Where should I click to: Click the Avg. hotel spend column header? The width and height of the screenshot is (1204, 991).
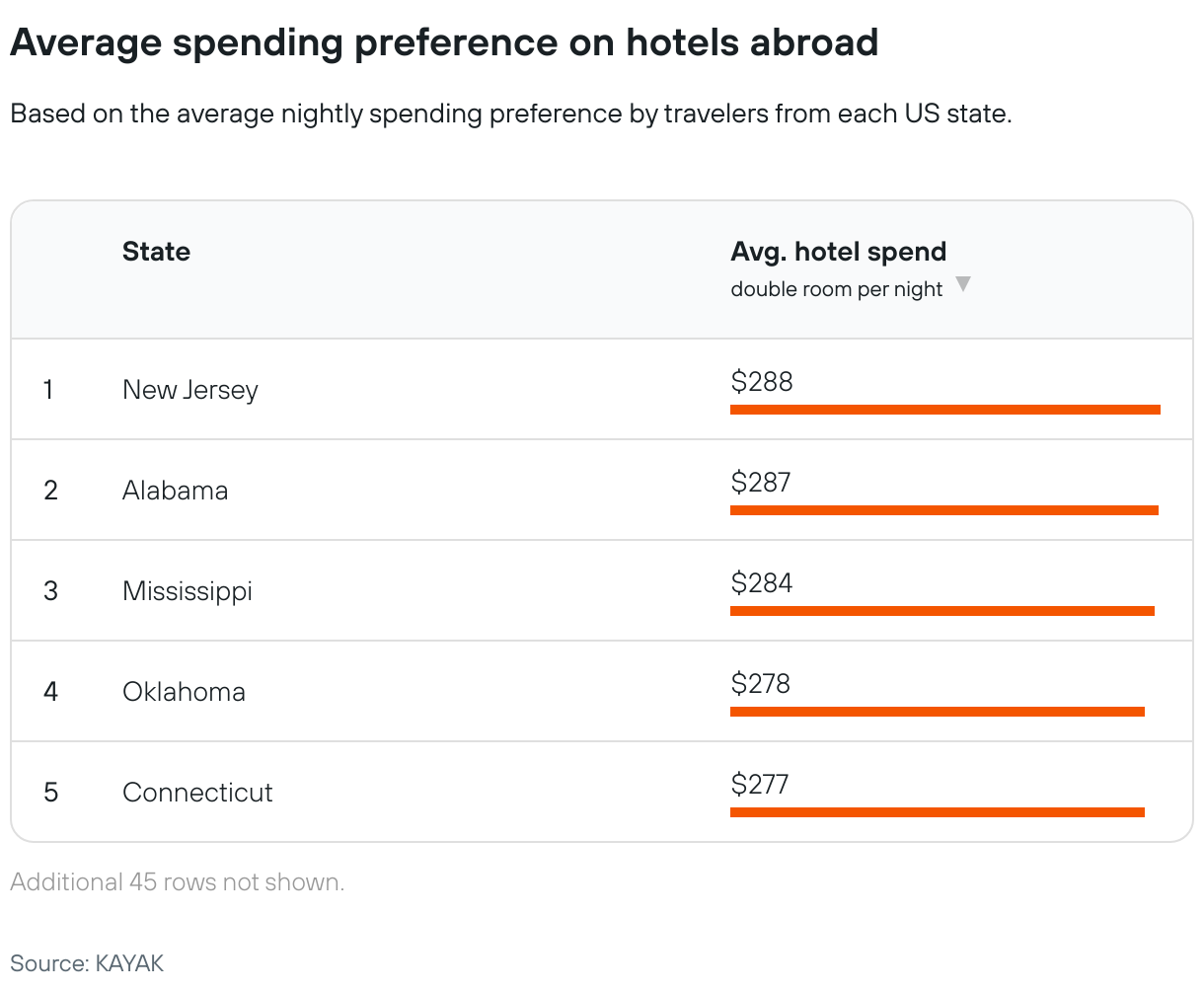(x=838, y=252)
